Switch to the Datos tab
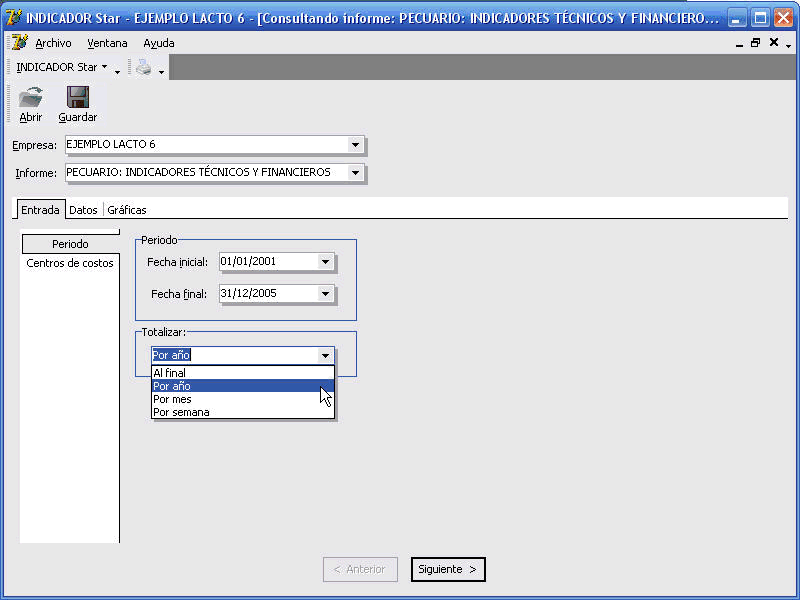This screenshot has height=600, width=800. (x=83, y=210)
